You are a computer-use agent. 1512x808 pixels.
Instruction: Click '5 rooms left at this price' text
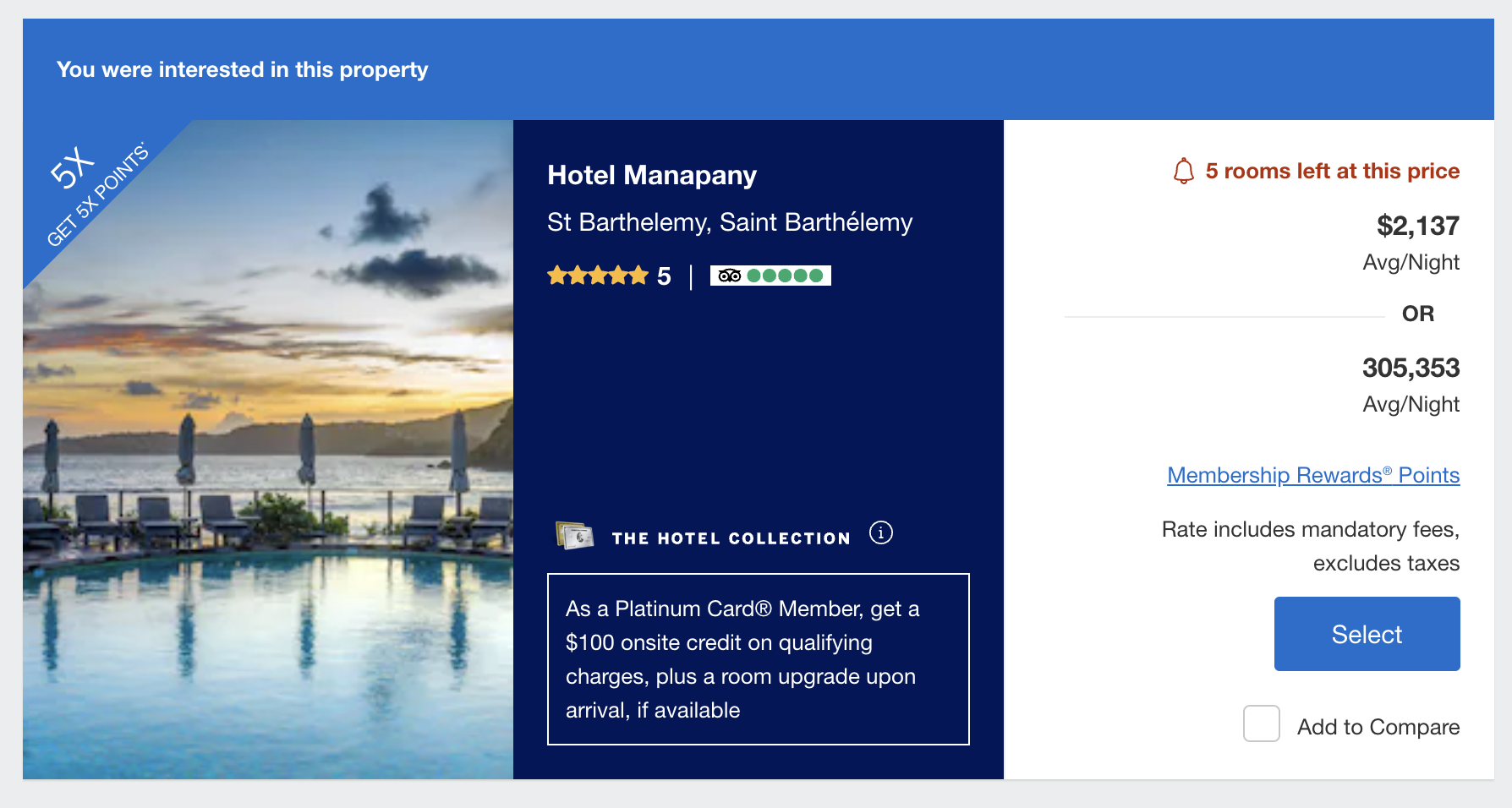tap(1333, 171)
